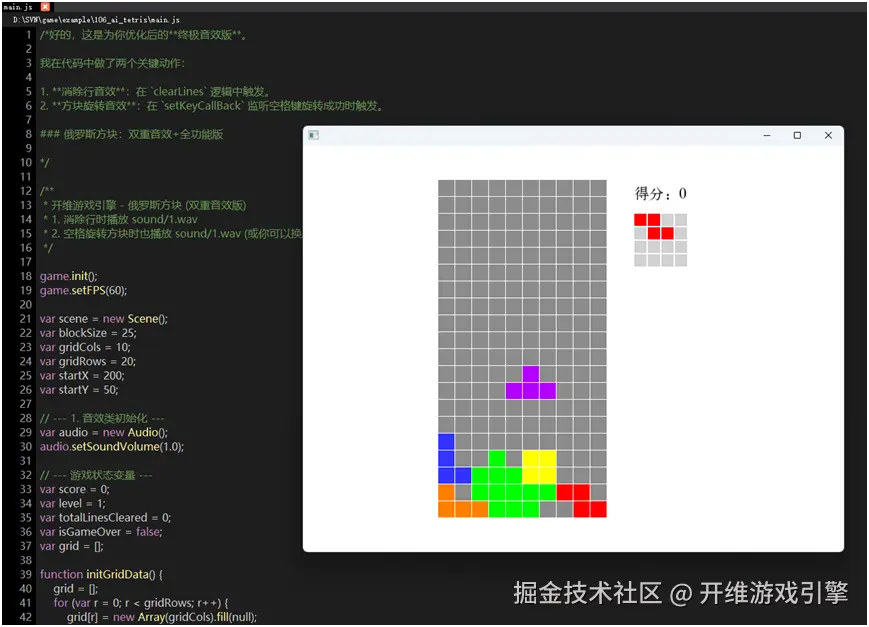
Task: Select line number 18 in the editor
Action: (25, 276)
